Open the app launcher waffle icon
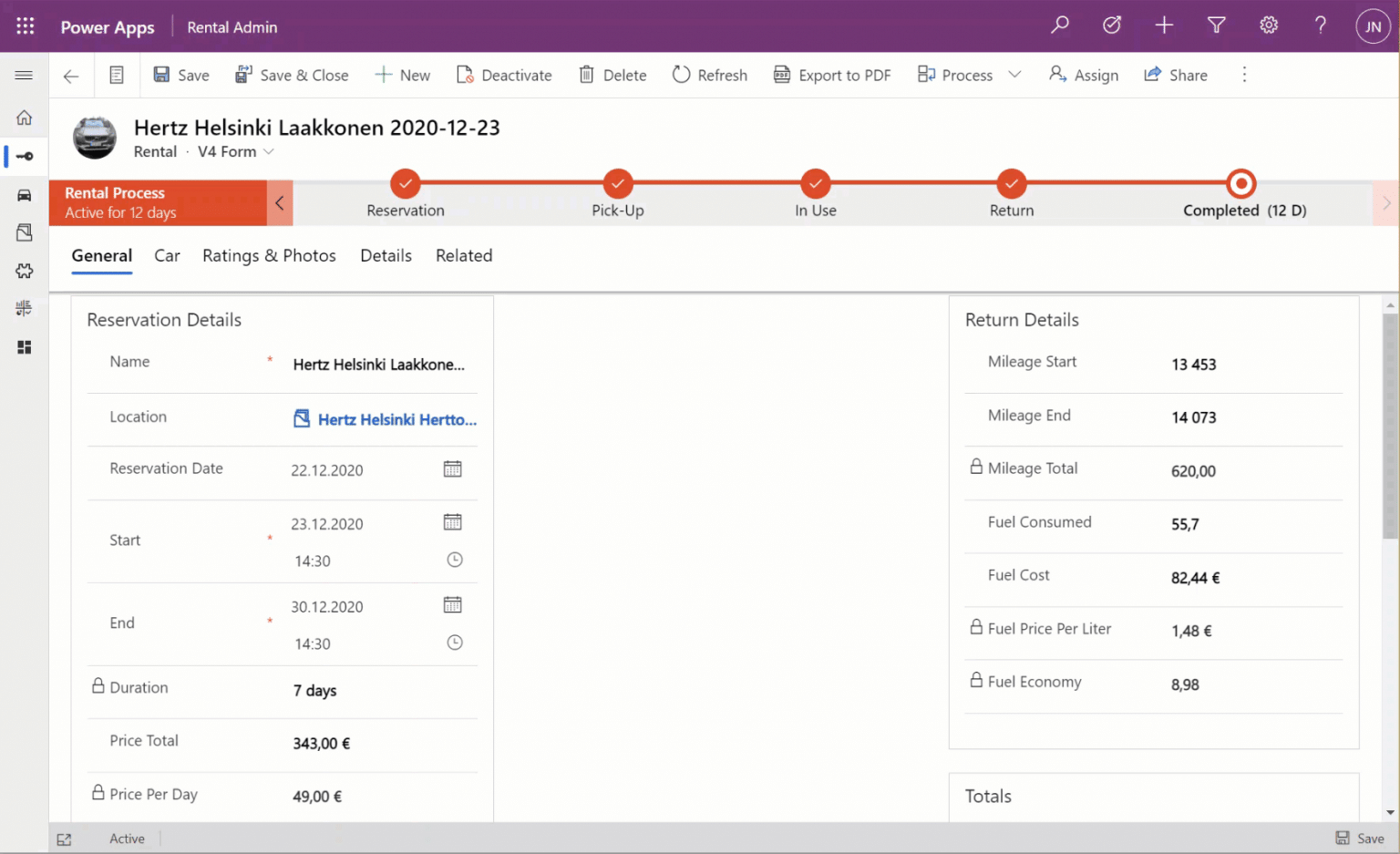Viewport: 1400px width, 854px height. tap(26, 26)
